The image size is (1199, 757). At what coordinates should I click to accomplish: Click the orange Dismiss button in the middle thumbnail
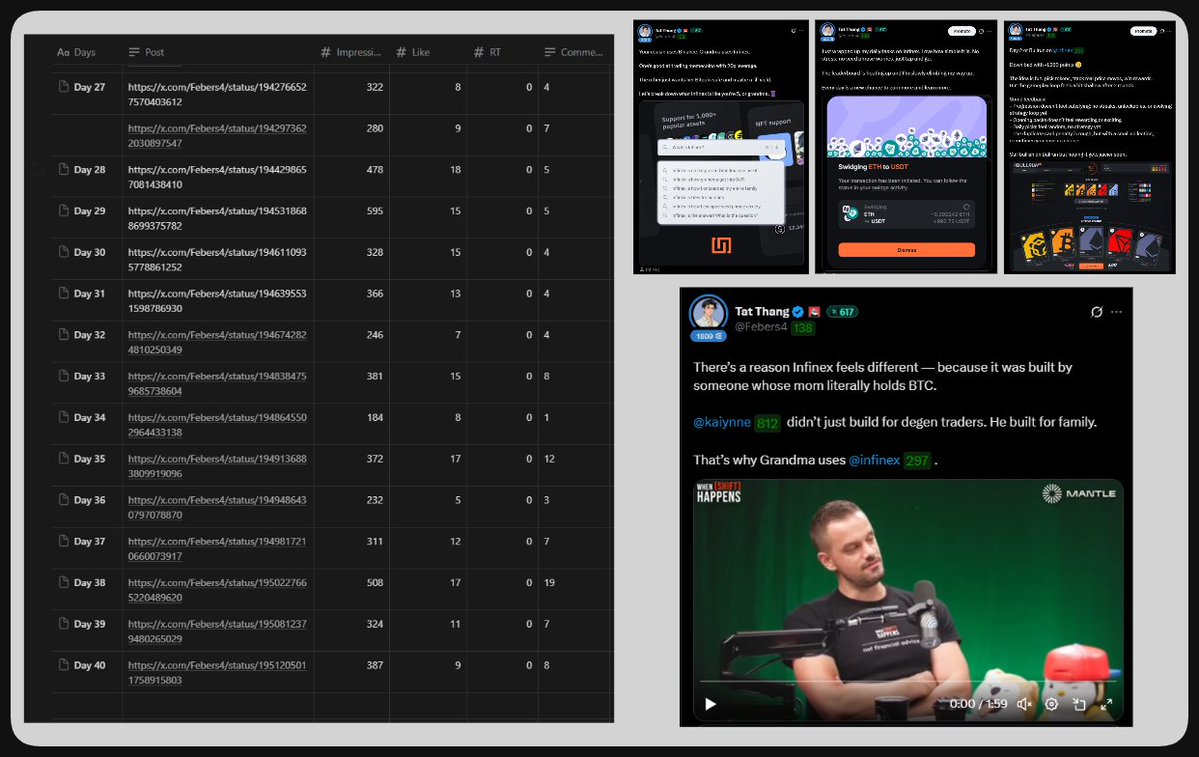pyautogui.click(x=906, y=250)
